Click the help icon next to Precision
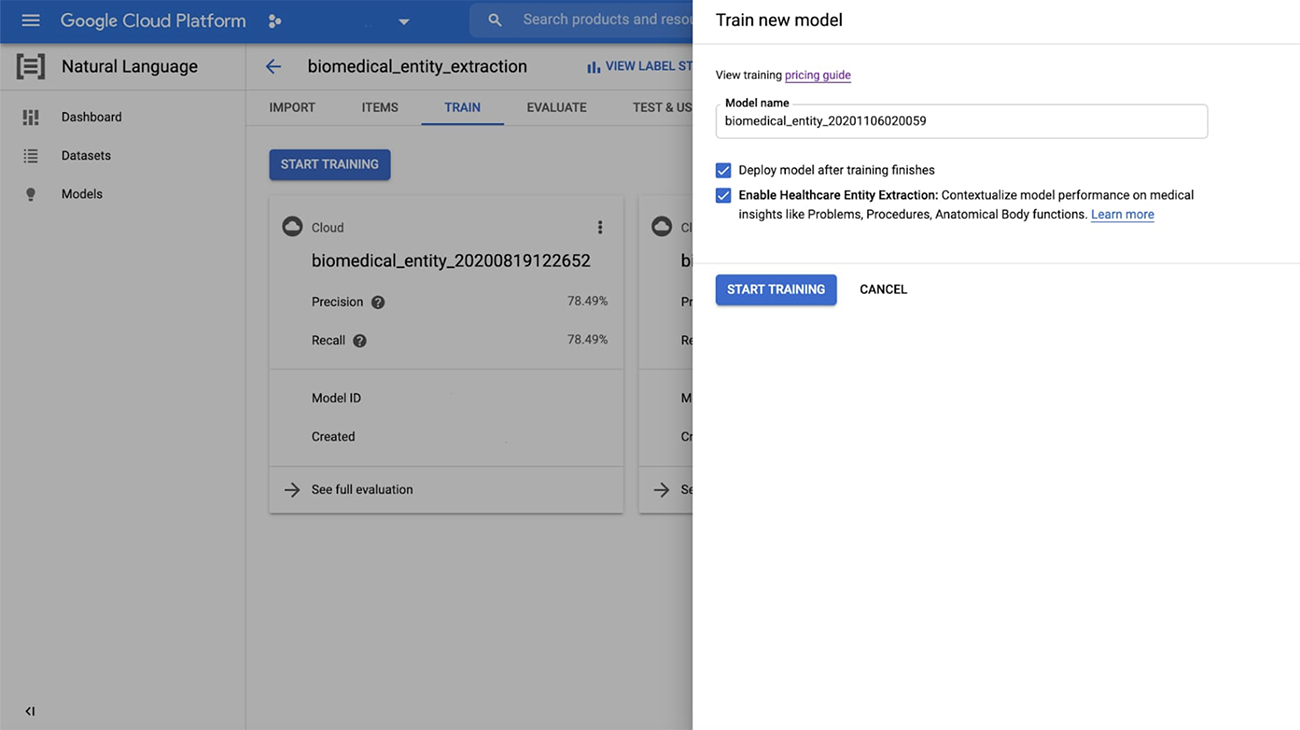Image resolution: width=1300 pixels, height=730 pixels. point(378,302)
